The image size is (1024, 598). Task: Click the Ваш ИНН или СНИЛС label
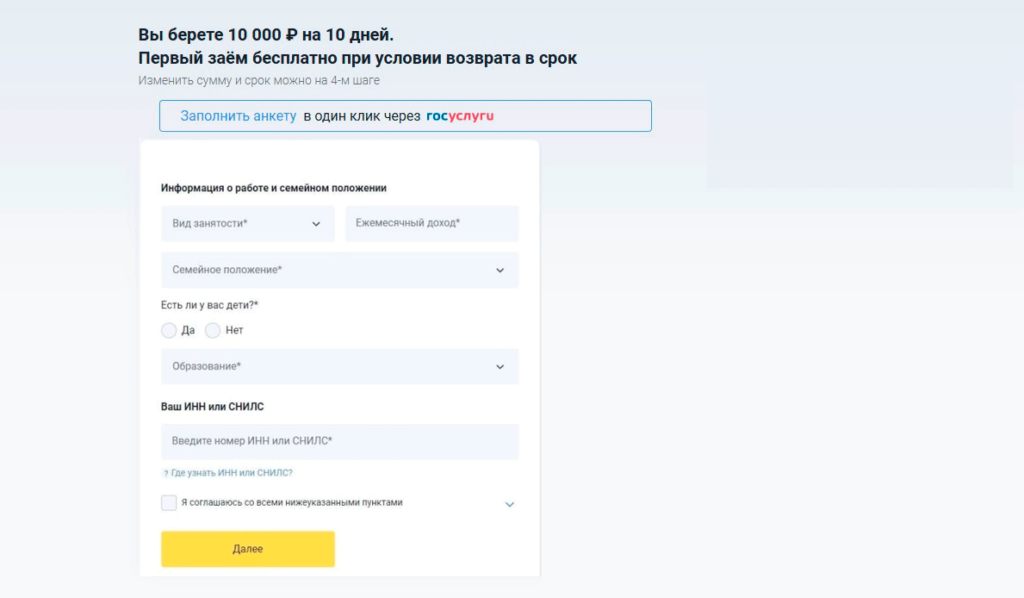[212, 407]
